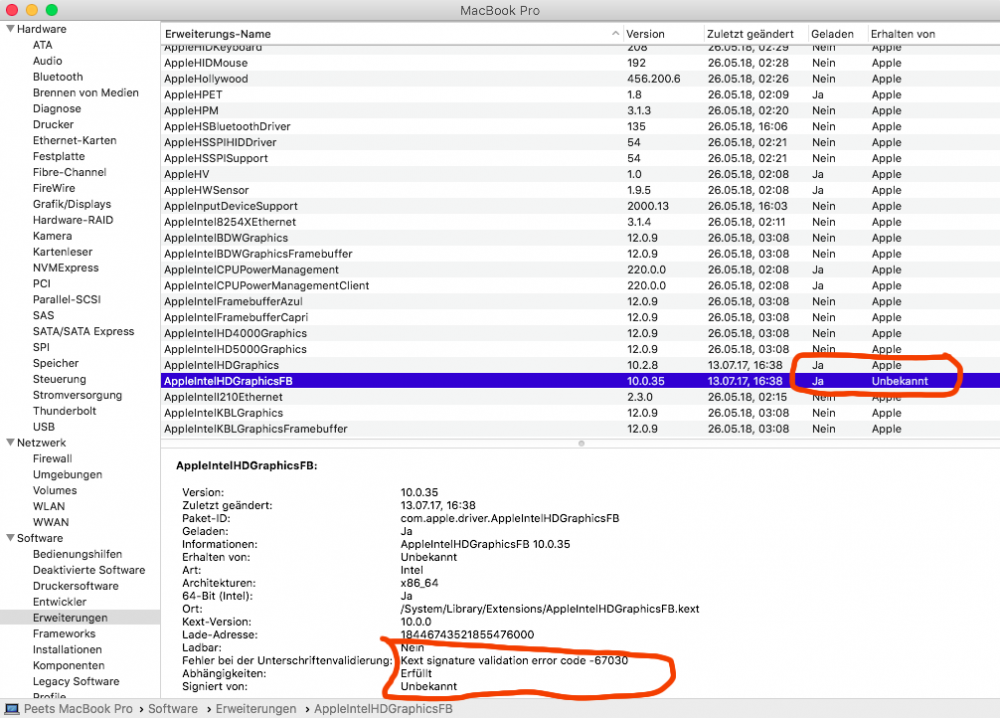Select Kamera in sidebar
The width and height of the screenshot is (1000, 718).
(52, 236)
